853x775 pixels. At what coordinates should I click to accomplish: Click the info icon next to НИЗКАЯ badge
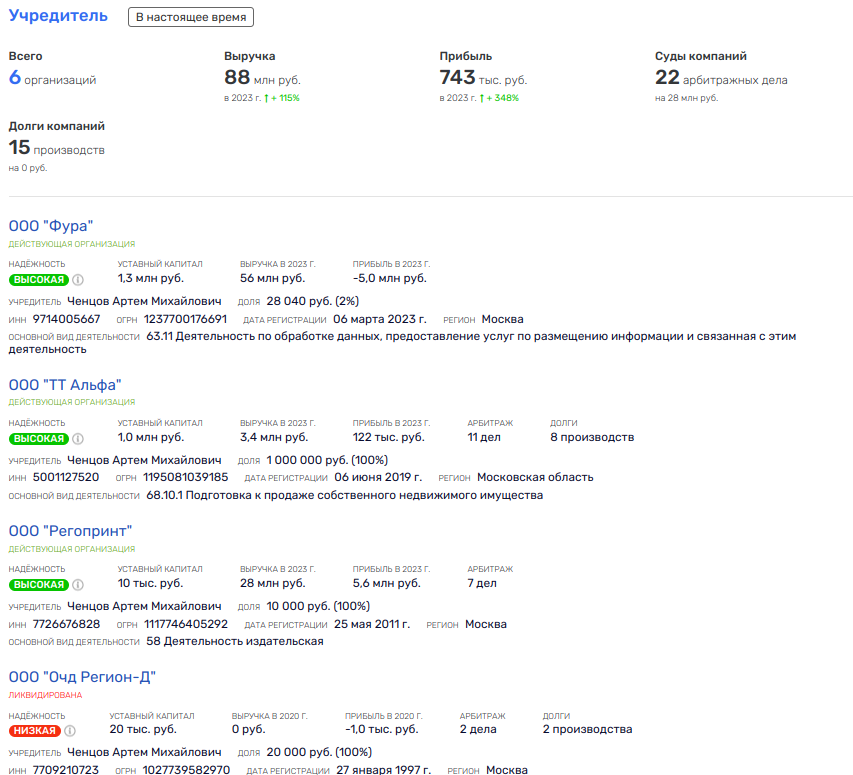(71, 730)
